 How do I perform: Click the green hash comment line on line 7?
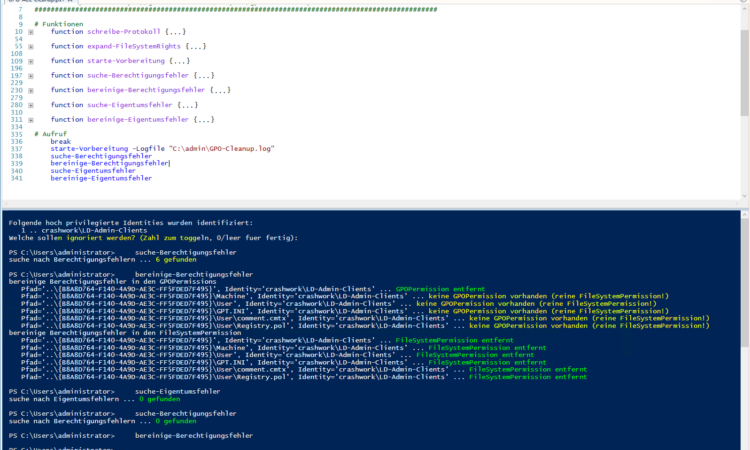(x=235, y=9)
